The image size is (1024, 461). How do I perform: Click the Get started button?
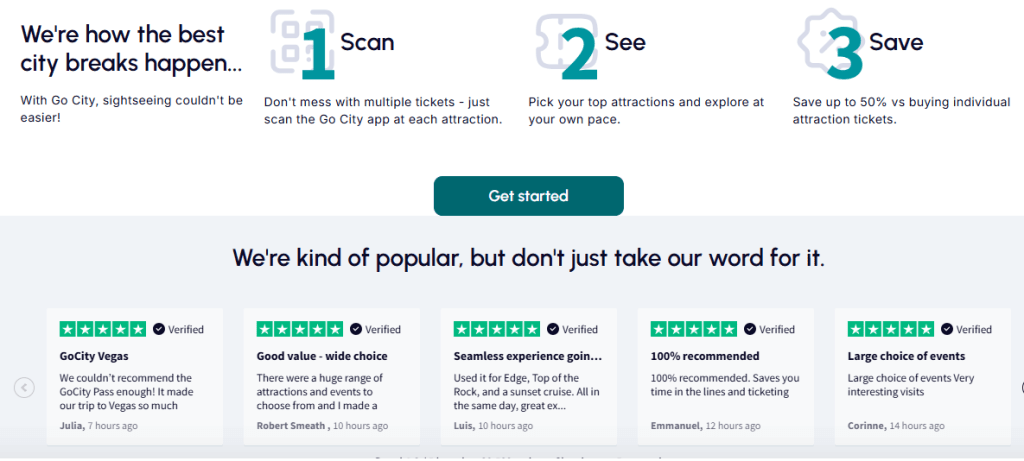click(x=528, y=196)
